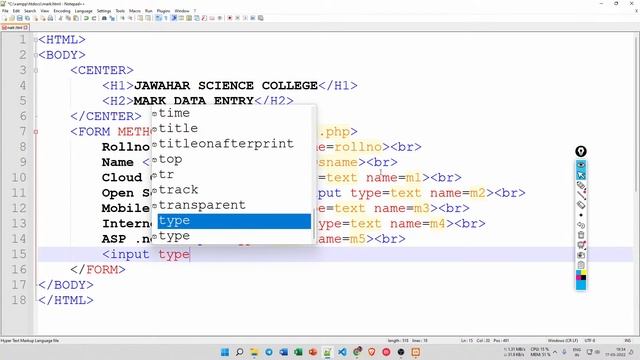
Task: Show hidden system tray icons chevron
Action: coord(555,352)
